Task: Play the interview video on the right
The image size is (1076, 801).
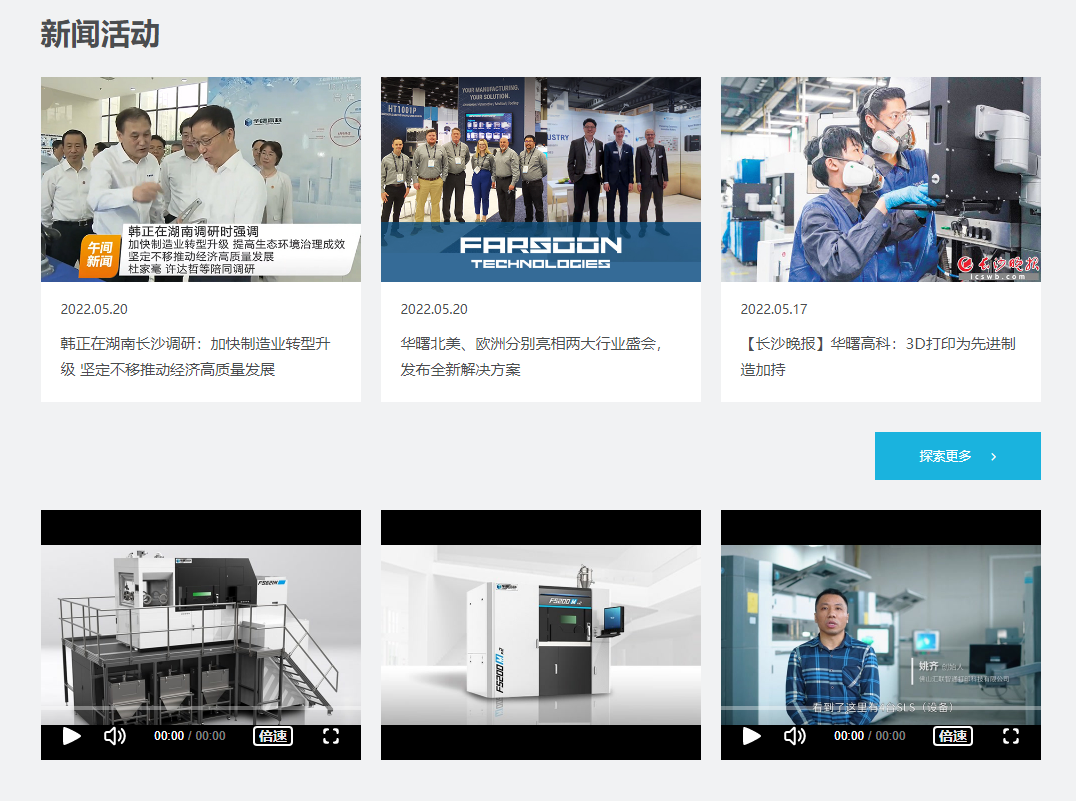Action: pos(751,736)
